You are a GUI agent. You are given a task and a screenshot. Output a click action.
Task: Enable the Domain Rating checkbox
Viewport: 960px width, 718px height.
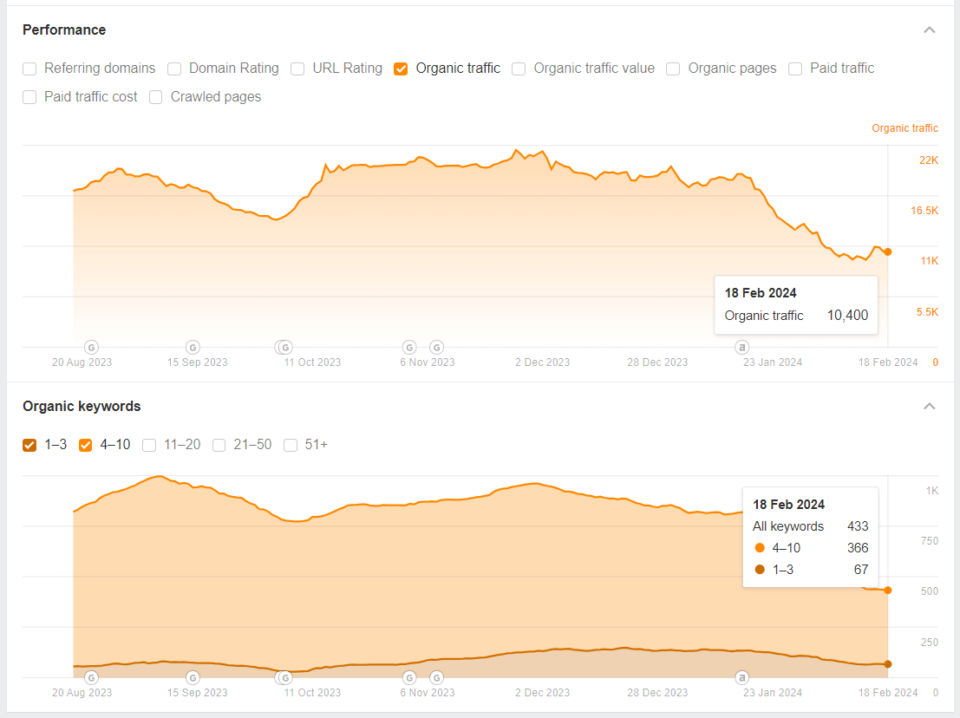pos(174,69)
